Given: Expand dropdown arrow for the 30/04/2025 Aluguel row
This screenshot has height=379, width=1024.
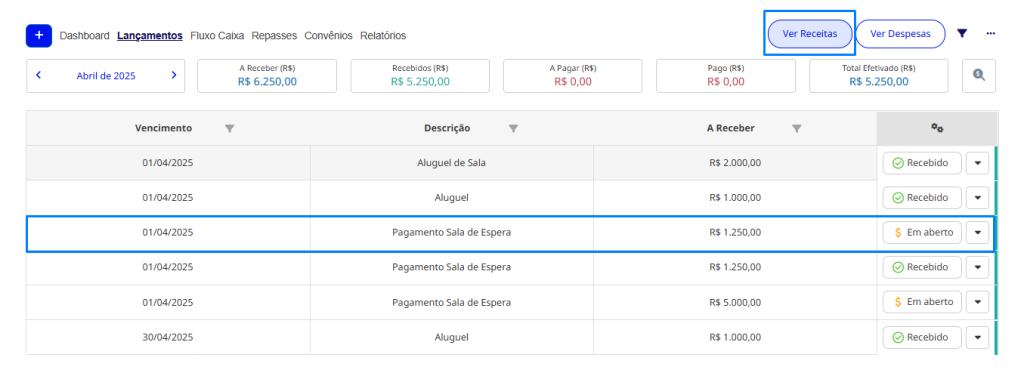Looking at the screenshot, I should [977, 337].
